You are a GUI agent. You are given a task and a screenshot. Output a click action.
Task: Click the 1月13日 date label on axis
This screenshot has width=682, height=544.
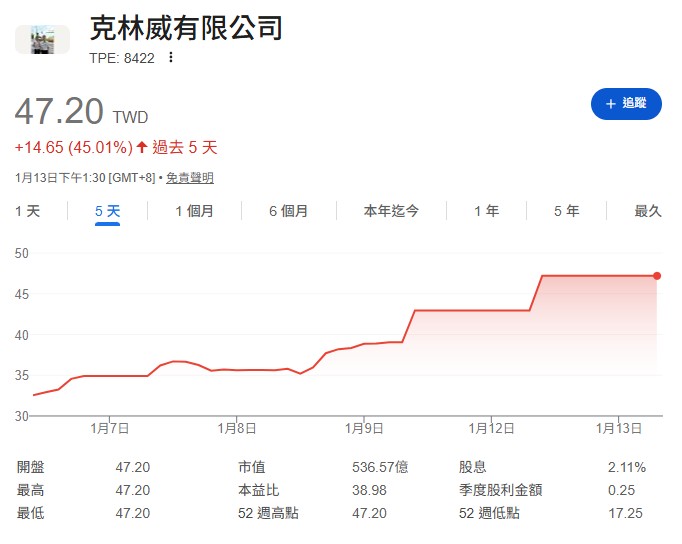(618, 429)
